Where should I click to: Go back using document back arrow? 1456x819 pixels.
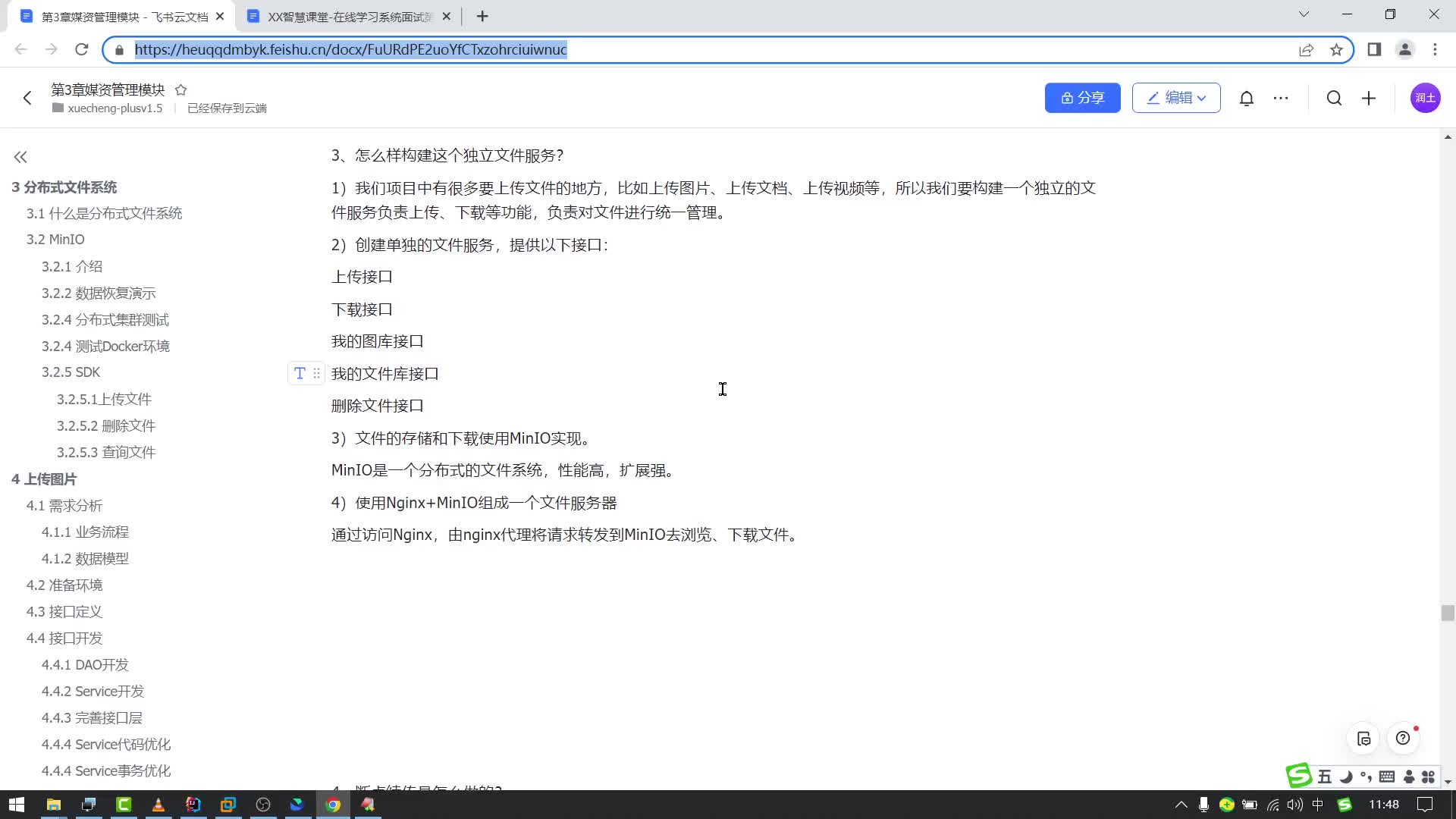tap(27, 98)
